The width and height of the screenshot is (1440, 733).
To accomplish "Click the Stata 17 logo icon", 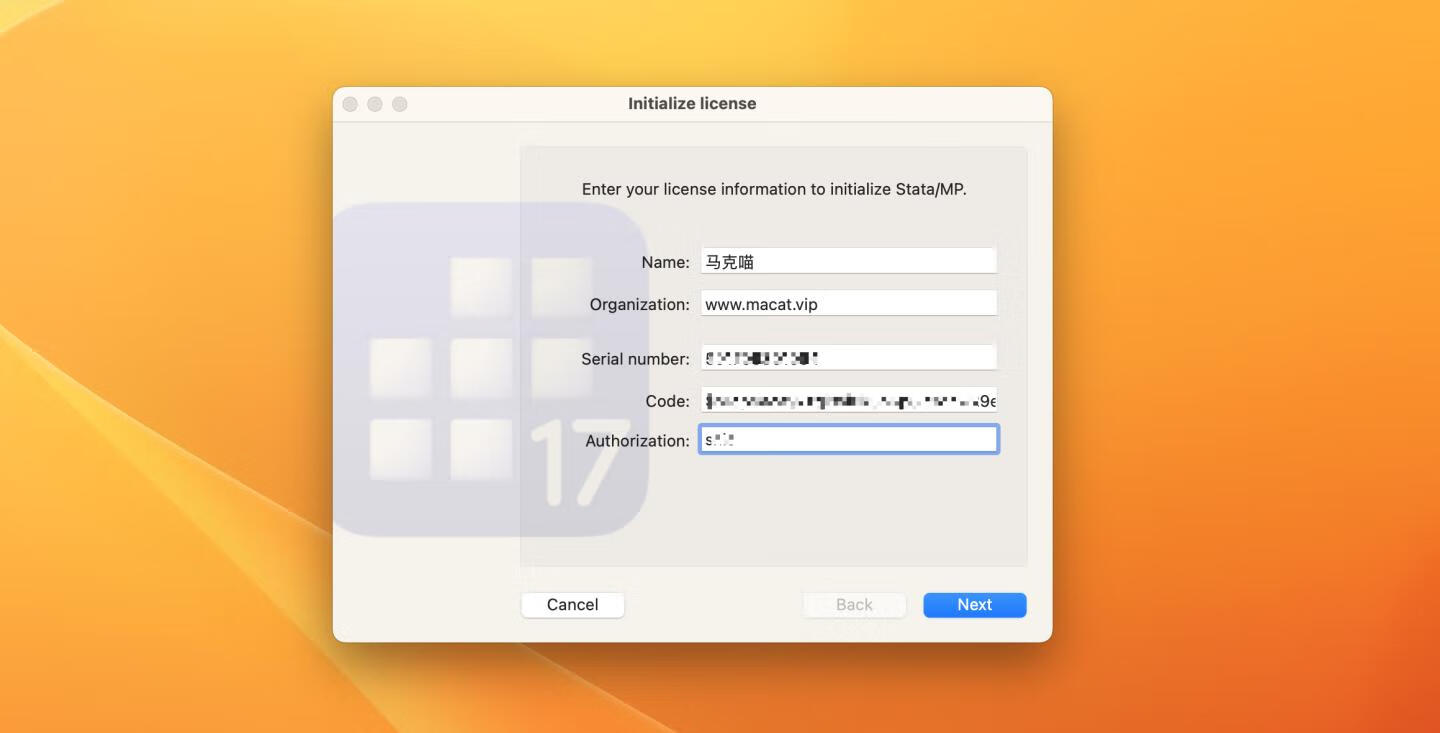I will (x=490, y=369).
